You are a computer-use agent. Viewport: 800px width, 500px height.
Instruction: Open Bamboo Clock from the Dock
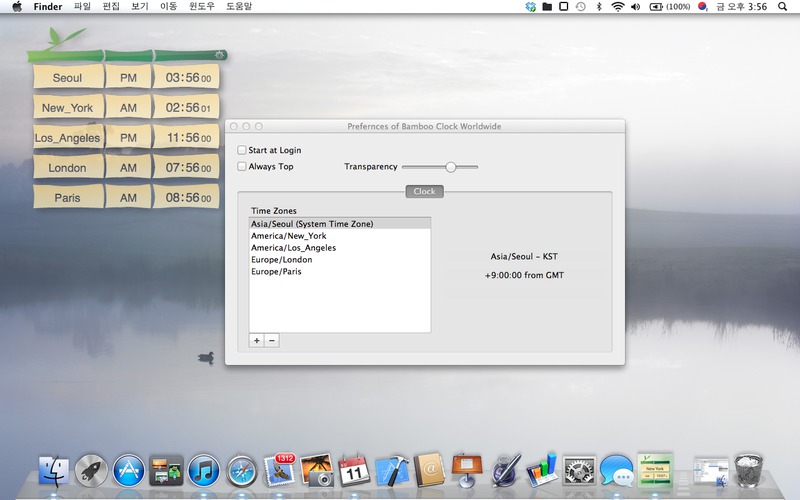tap(656, 468)
